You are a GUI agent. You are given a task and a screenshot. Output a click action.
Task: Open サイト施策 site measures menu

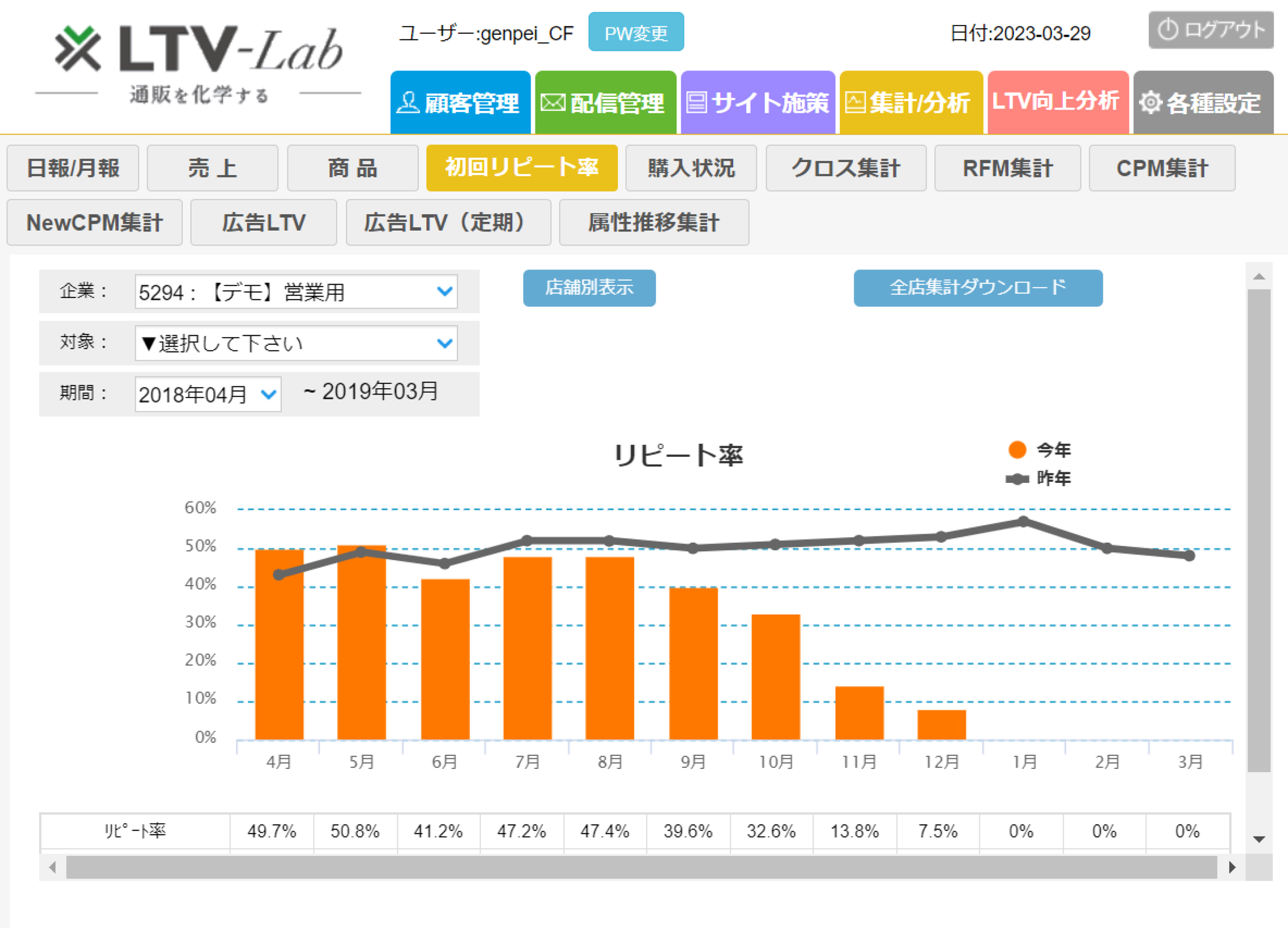click(x=757, y=103)
